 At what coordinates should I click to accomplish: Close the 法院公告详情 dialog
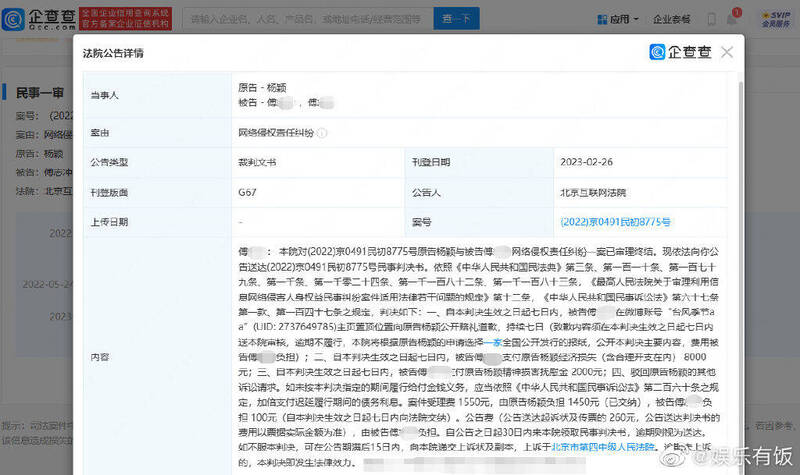[x=727, y=52]
